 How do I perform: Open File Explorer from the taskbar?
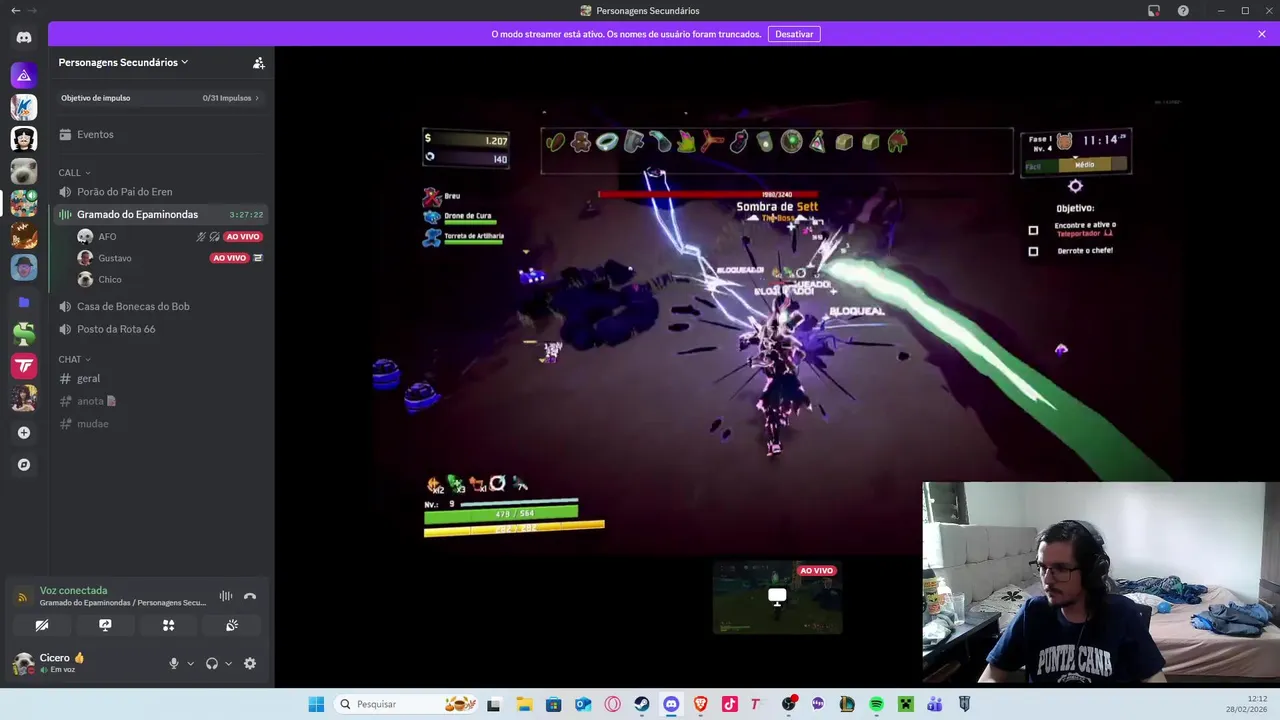pyautogui.click(x=525, y=704)
